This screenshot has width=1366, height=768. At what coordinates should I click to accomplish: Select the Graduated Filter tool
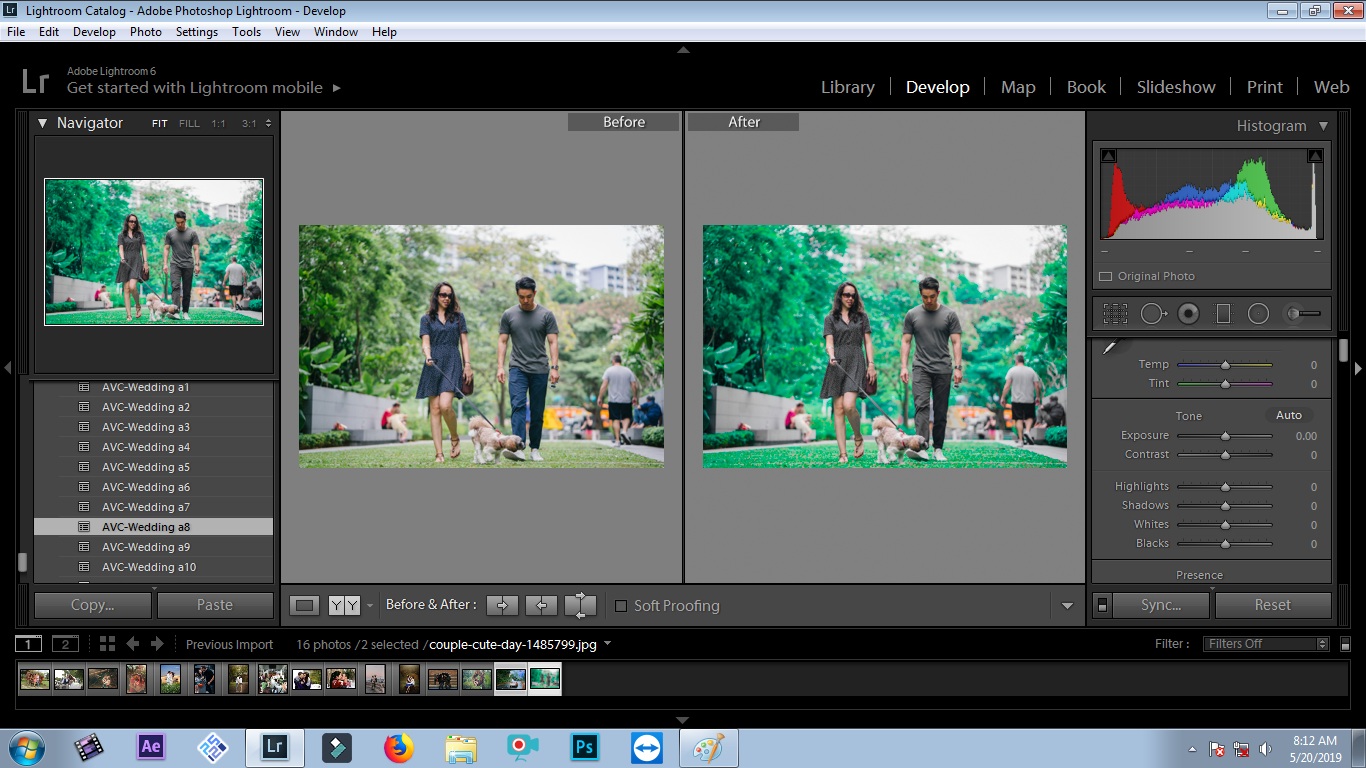tap(1223, 314)
